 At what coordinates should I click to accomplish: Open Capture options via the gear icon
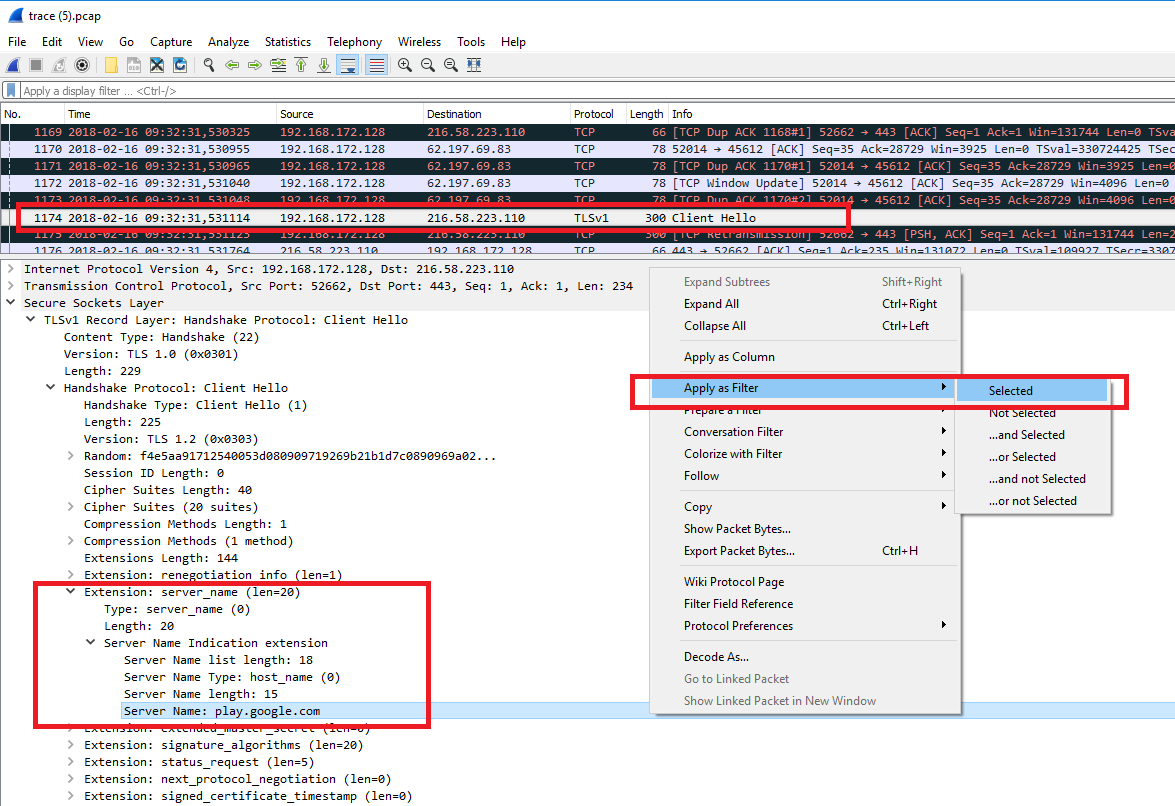tap(82, 64)
